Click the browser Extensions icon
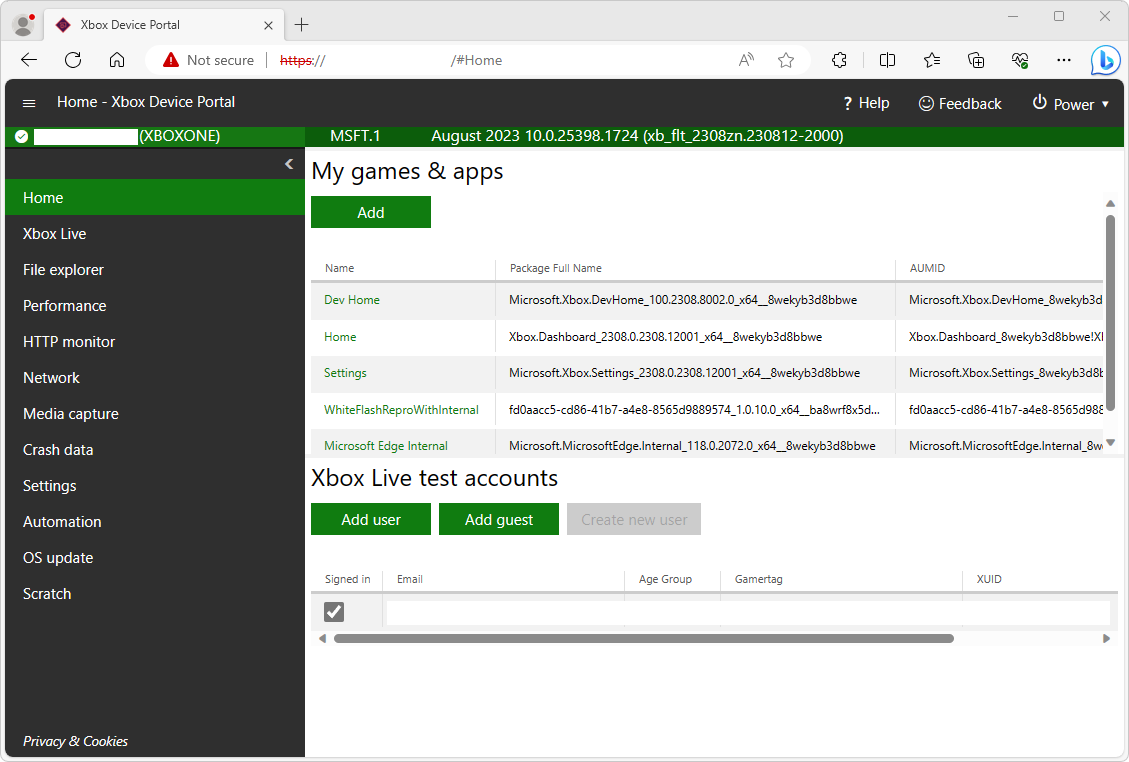 pos(839,60)
